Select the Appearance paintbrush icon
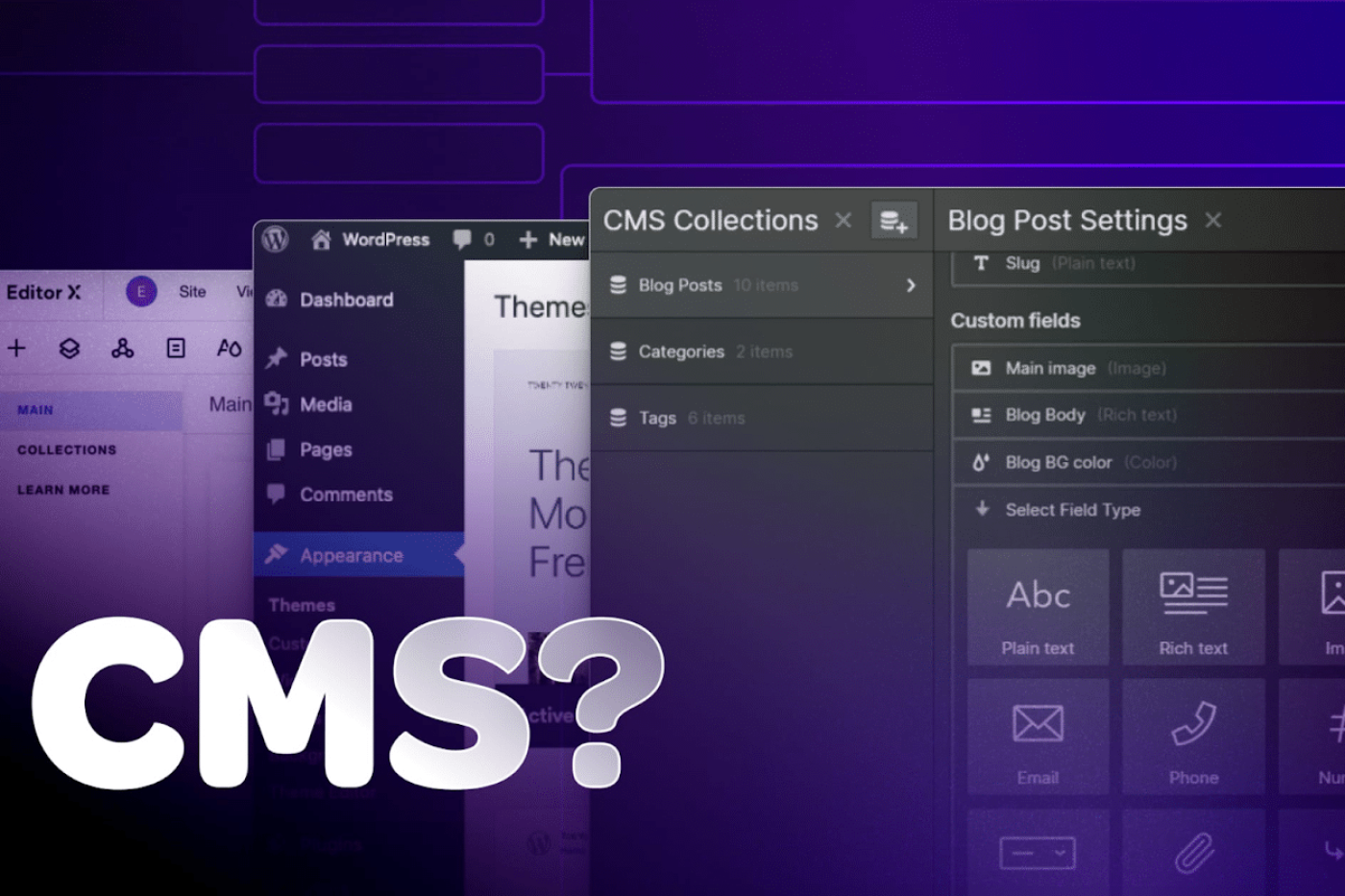This screenshot has height=896, width=1345. coord(278,555)
